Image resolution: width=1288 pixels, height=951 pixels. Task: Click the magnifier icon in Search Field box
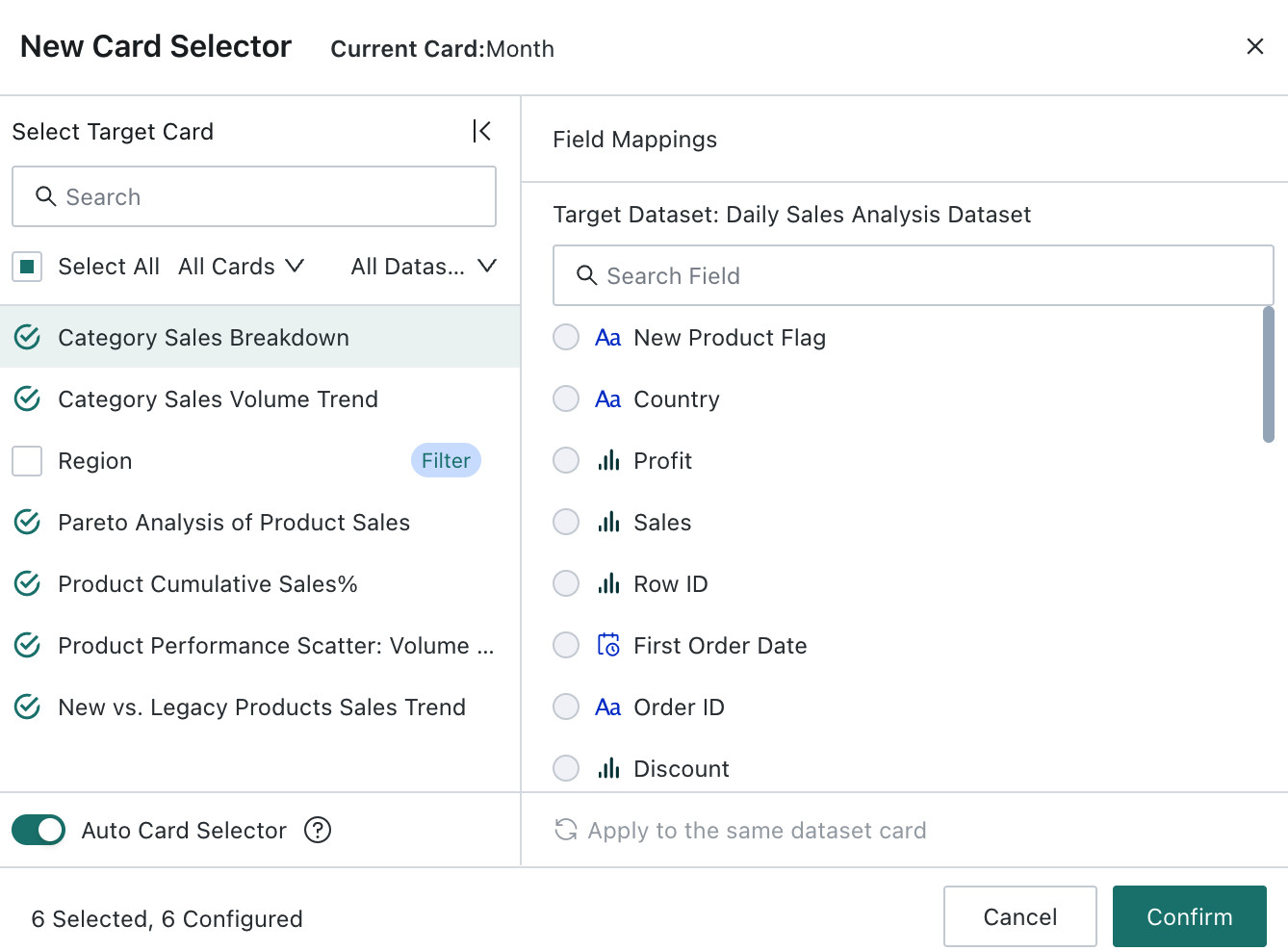coord(586,275)
